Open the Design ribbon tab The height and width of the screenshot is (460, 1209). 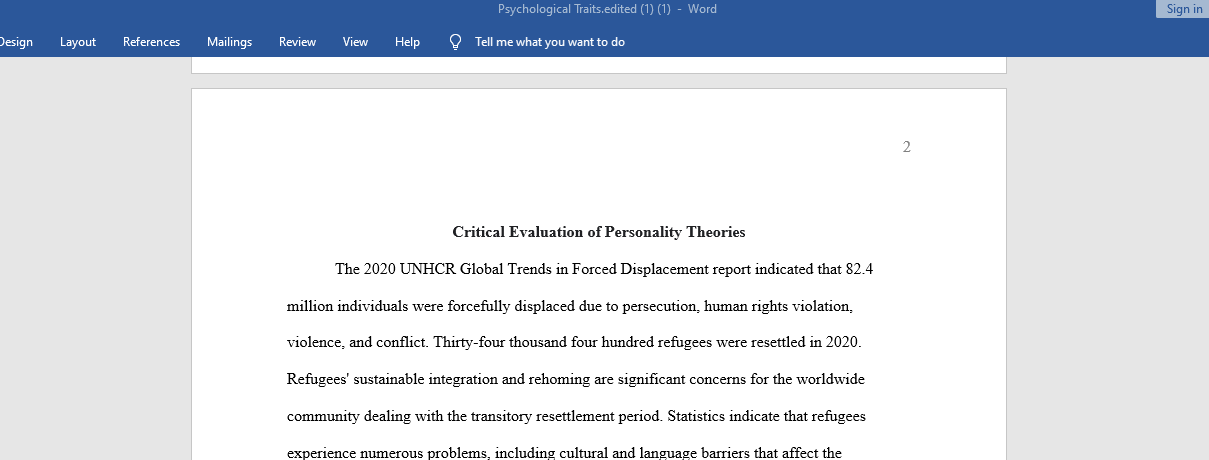(15, 42)
